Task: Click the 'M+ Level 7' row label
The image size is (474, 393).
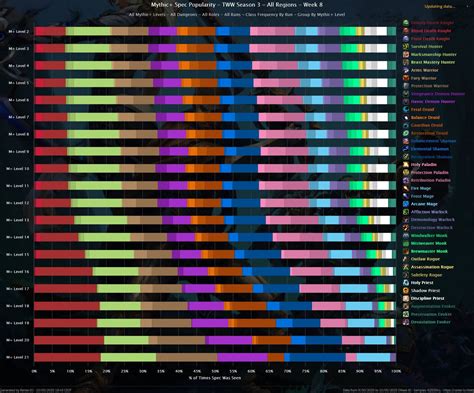Action: [x=19, y=117]
